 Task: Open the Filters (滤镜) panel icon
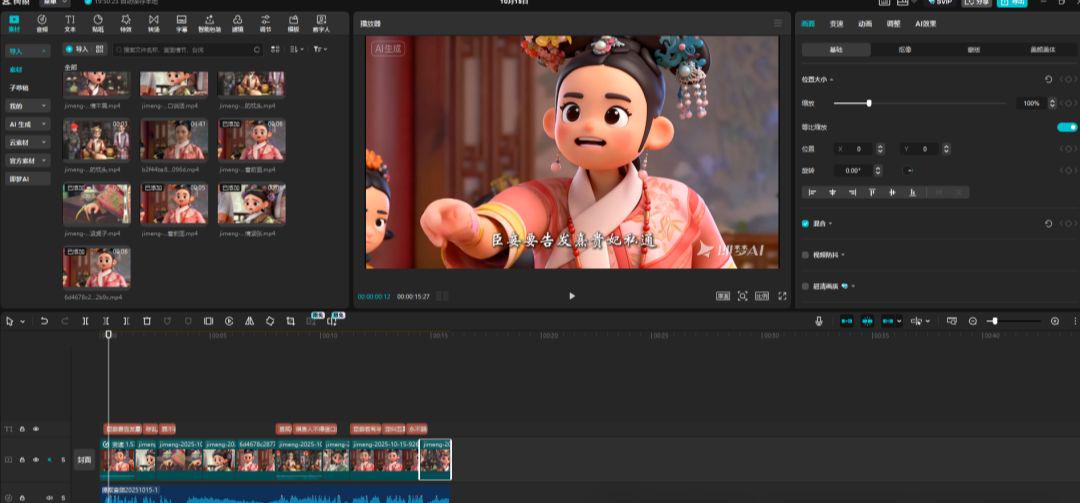(x=237, y=23)
